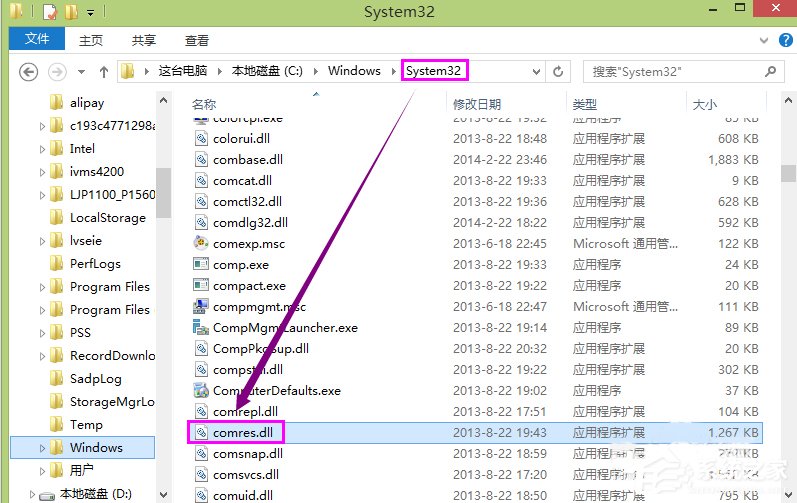Go forward with the Forward arrow button
Viewport: 797px width, 503px height.
click(x=57, y=72)
